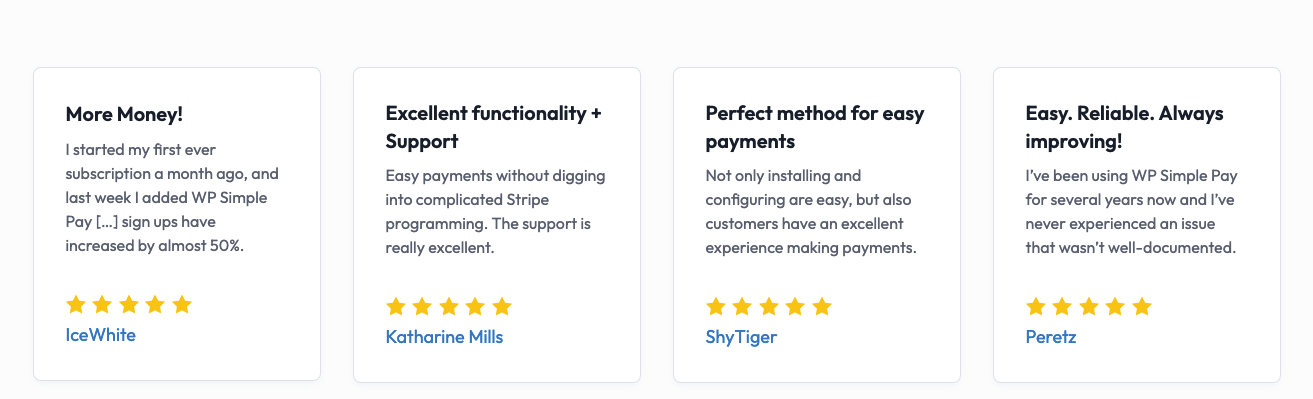
Task: Open the ShyTiger reviewer link
Action: click(741, 337)
